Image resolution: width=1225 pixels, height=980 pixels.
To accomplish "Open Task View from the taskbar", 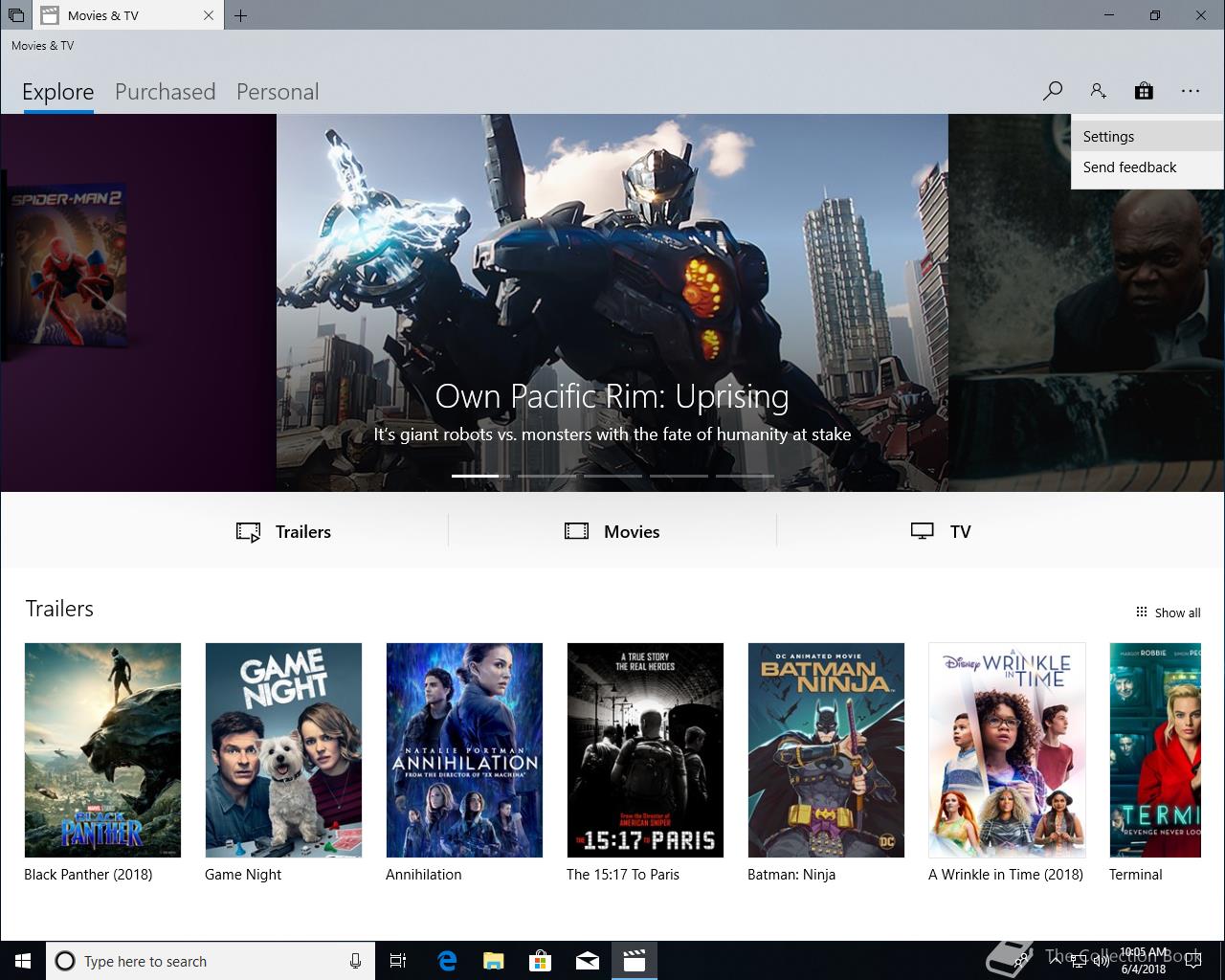I will pyautogui.click(x=398, y=961).
